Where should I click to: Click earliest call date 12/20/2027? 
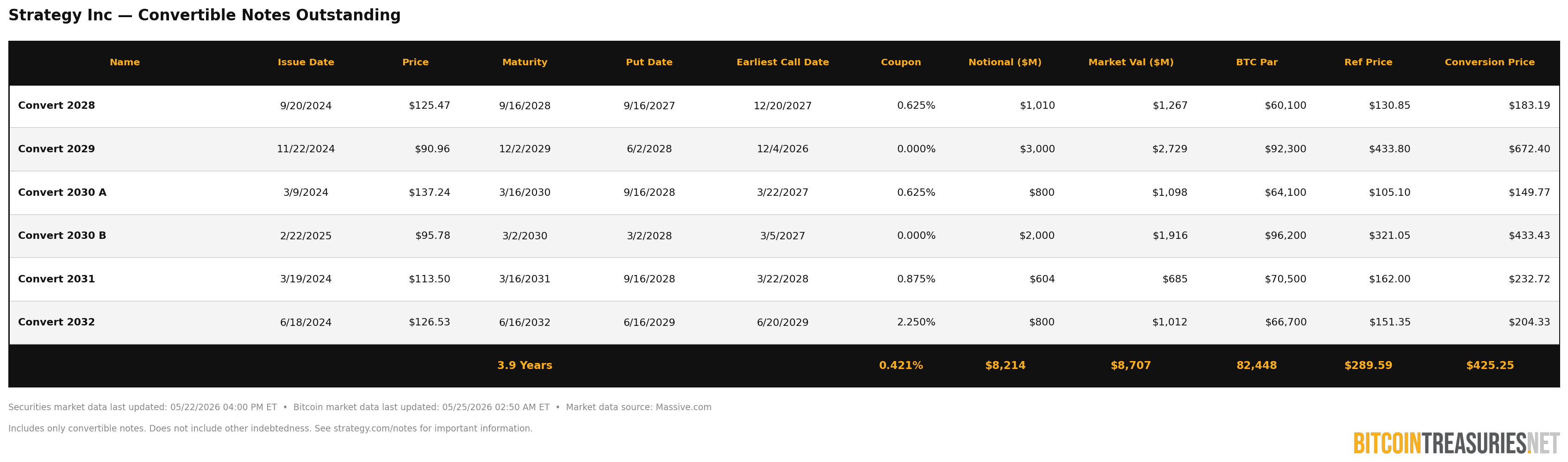click(783, 106)
